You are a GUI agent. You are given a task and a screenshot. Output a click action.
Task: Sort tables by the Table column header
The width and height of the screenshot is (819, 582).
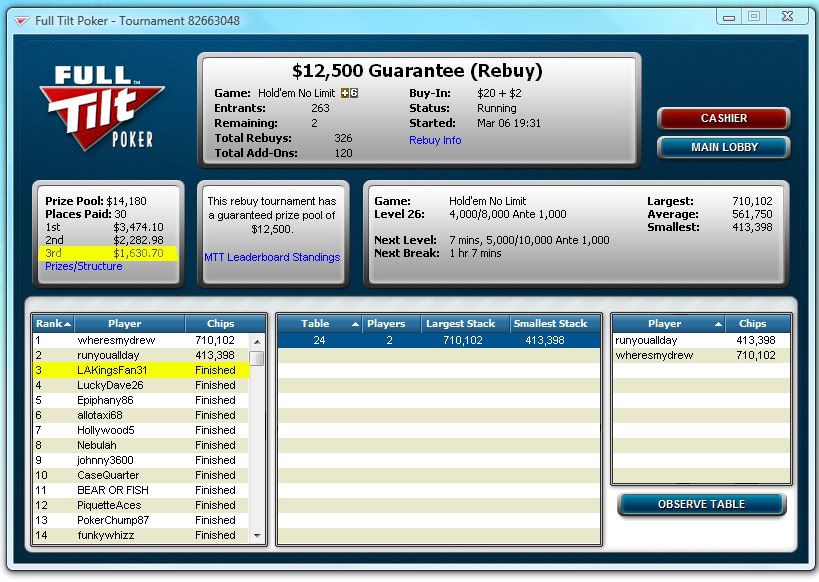coord(319,323)
